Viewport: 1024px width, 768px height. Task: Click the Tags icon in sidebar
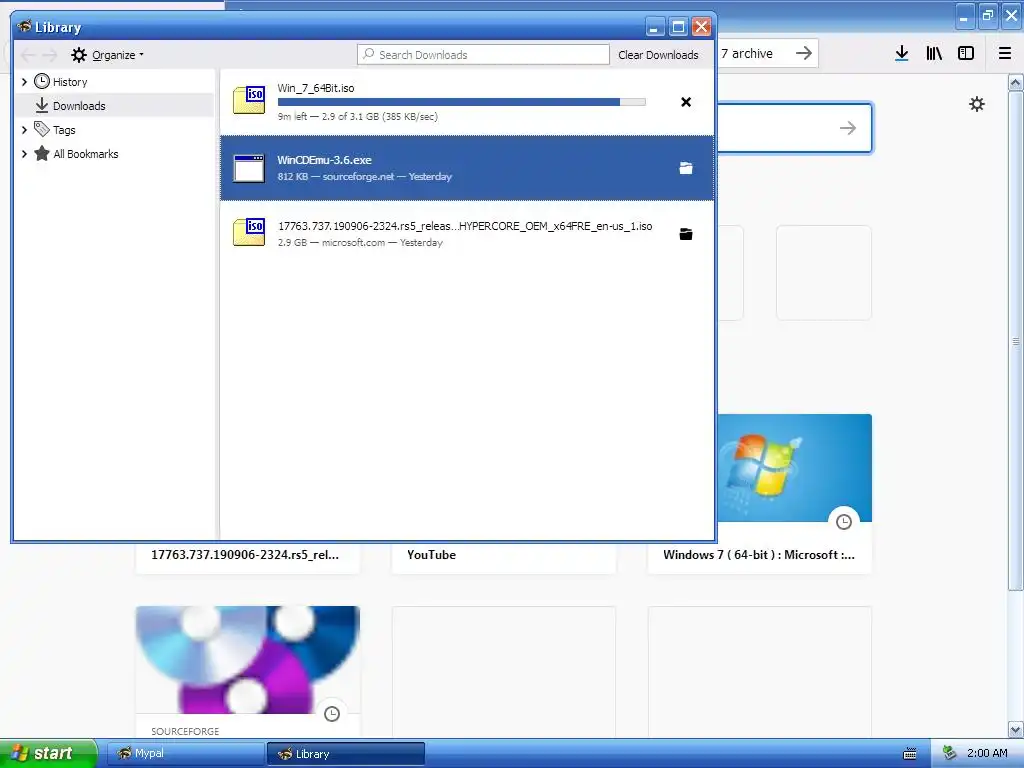[42, 129]
